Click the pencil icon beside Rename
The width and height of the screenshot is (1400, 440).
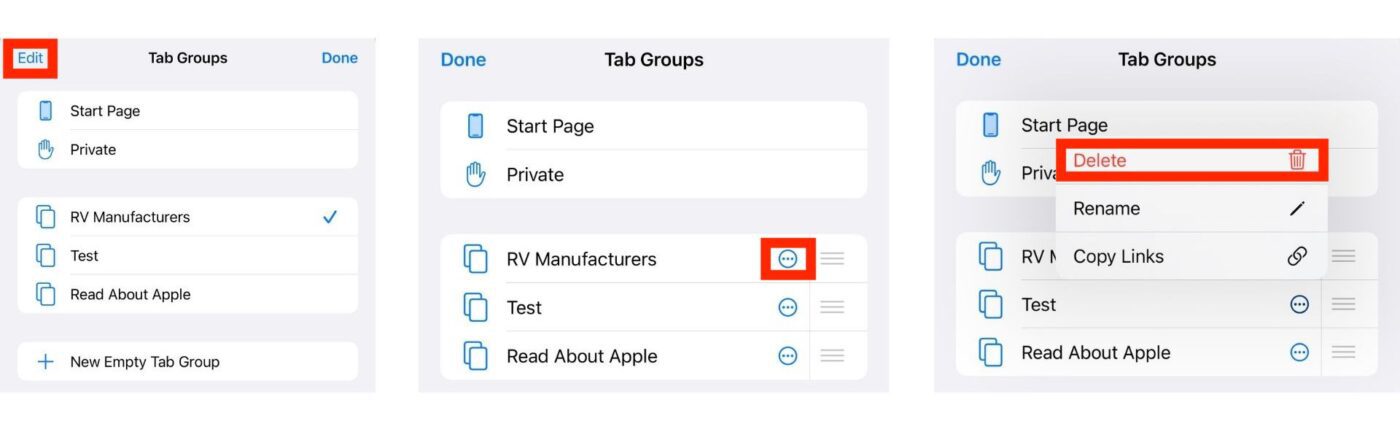tap(1297, 208)
